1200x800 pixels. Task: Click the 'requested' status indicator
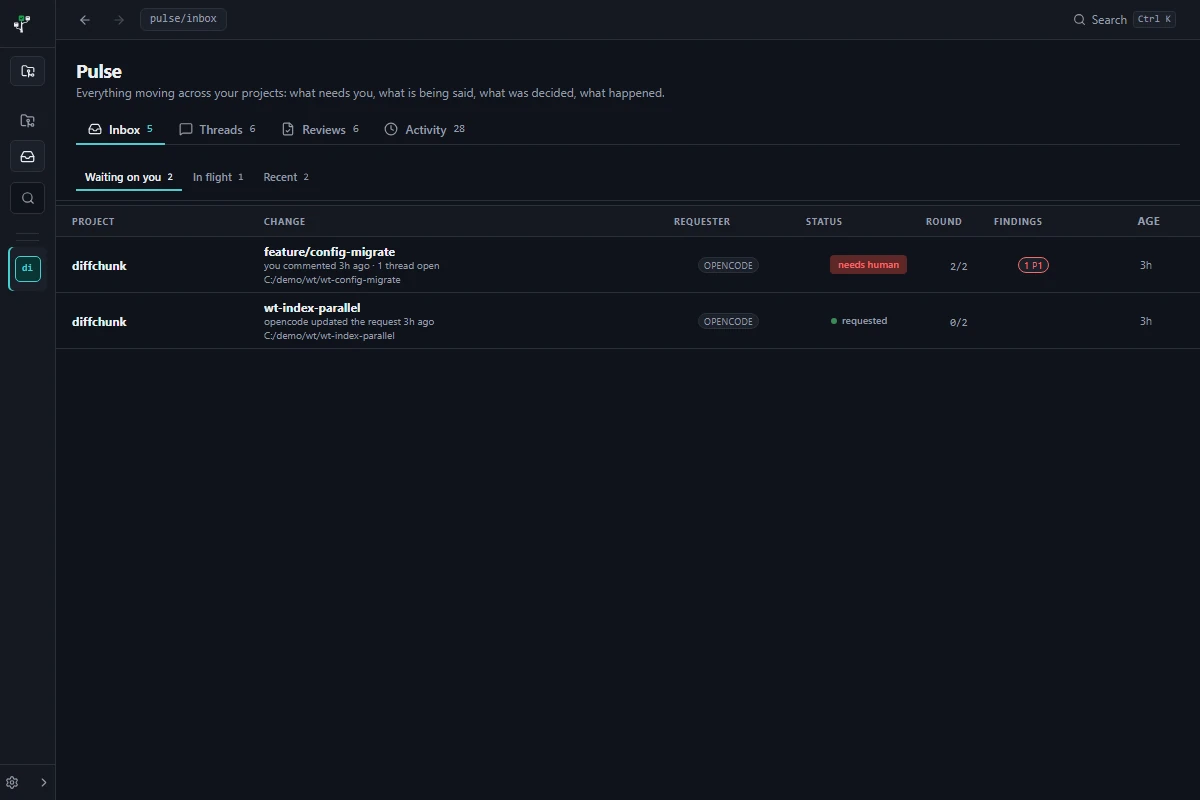[x=859, y=321]
